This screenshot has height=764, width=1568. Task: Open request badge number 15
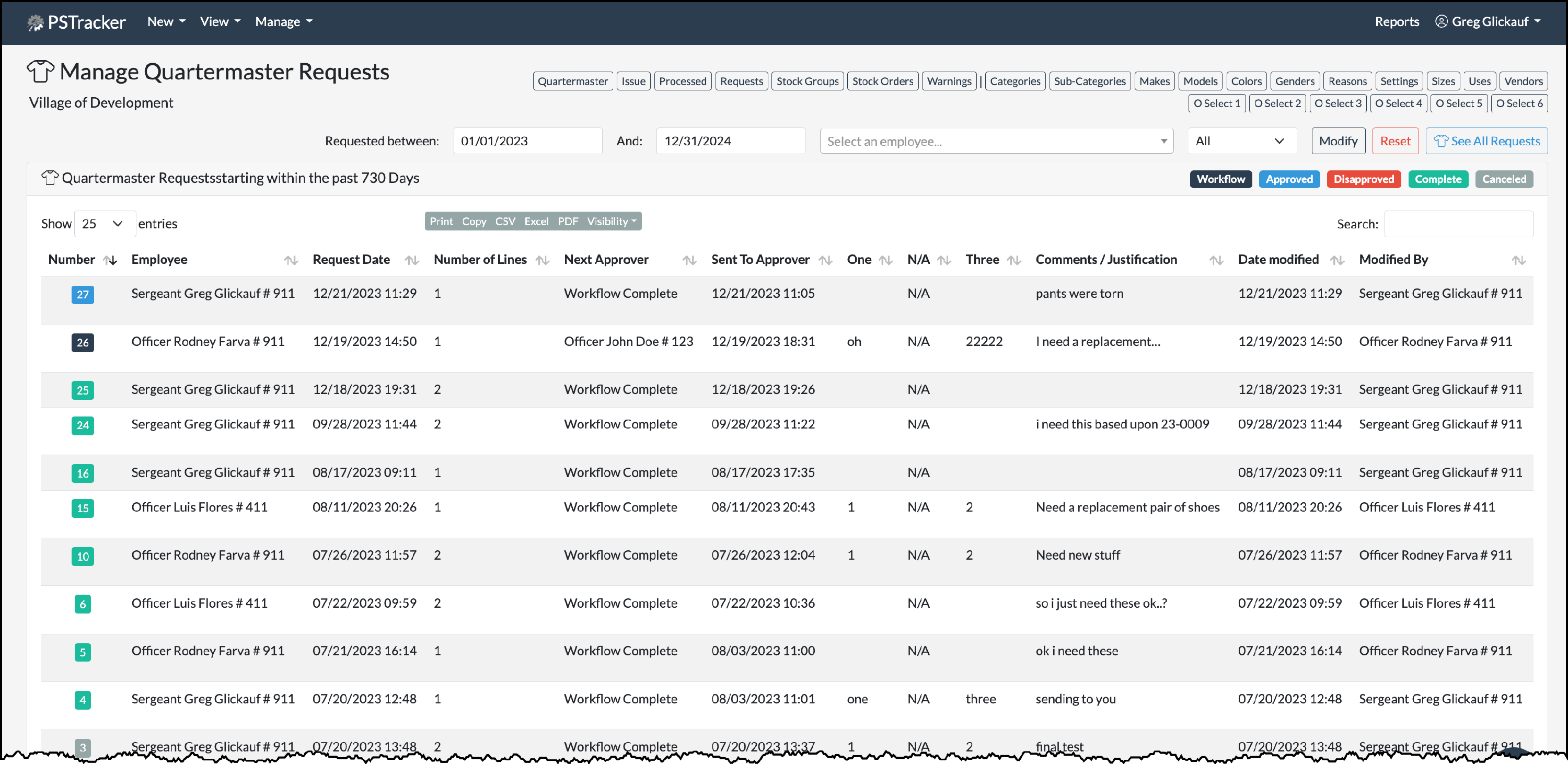(83, 508)
